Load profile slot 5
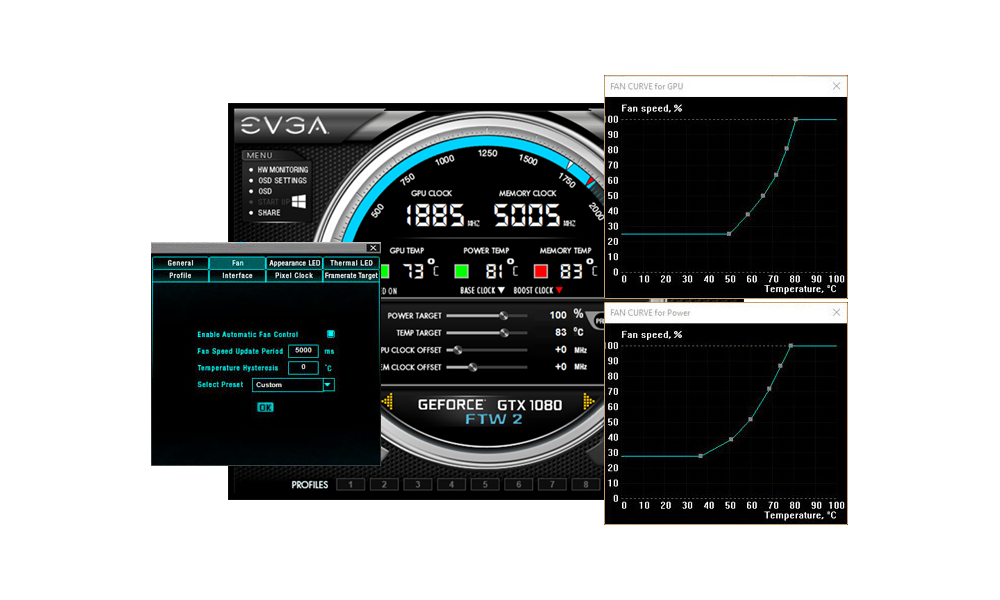Viewport: 1000px width, 600px height. 485,485
